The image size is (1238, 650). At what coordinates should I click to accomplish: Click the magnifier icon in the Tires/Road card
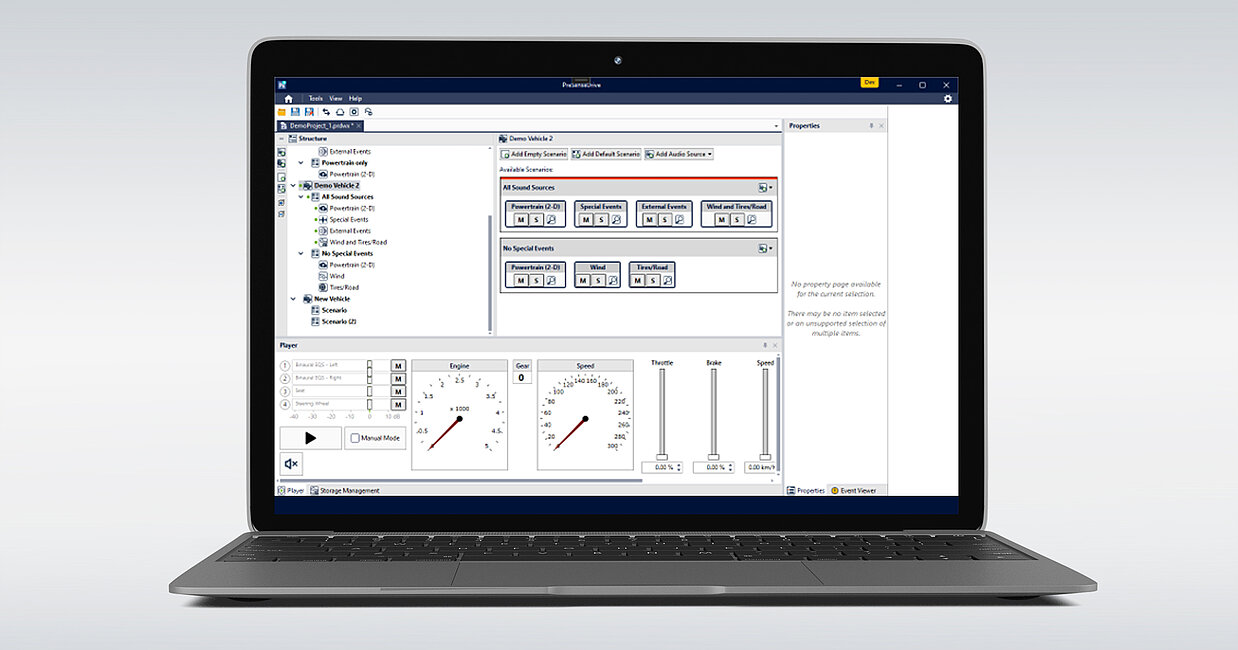[x=667, y=281]
